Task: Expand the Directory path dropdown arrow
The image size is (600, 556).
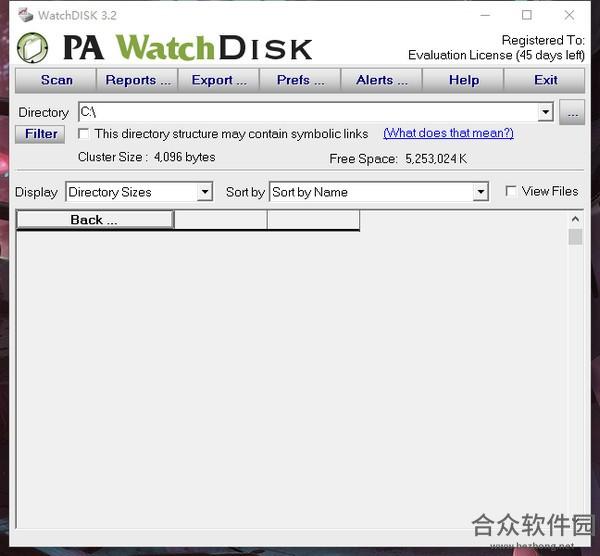Action: click(x=545, y=112)
